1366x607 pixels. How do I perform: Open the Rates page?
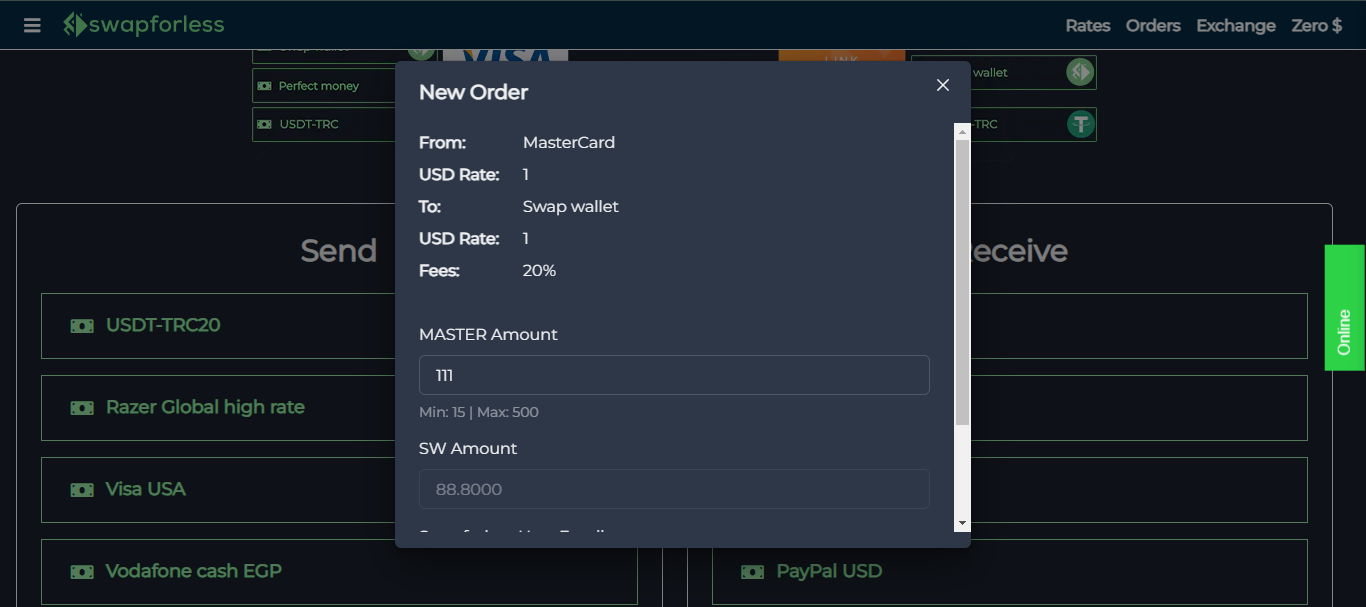click(1087, 25)
